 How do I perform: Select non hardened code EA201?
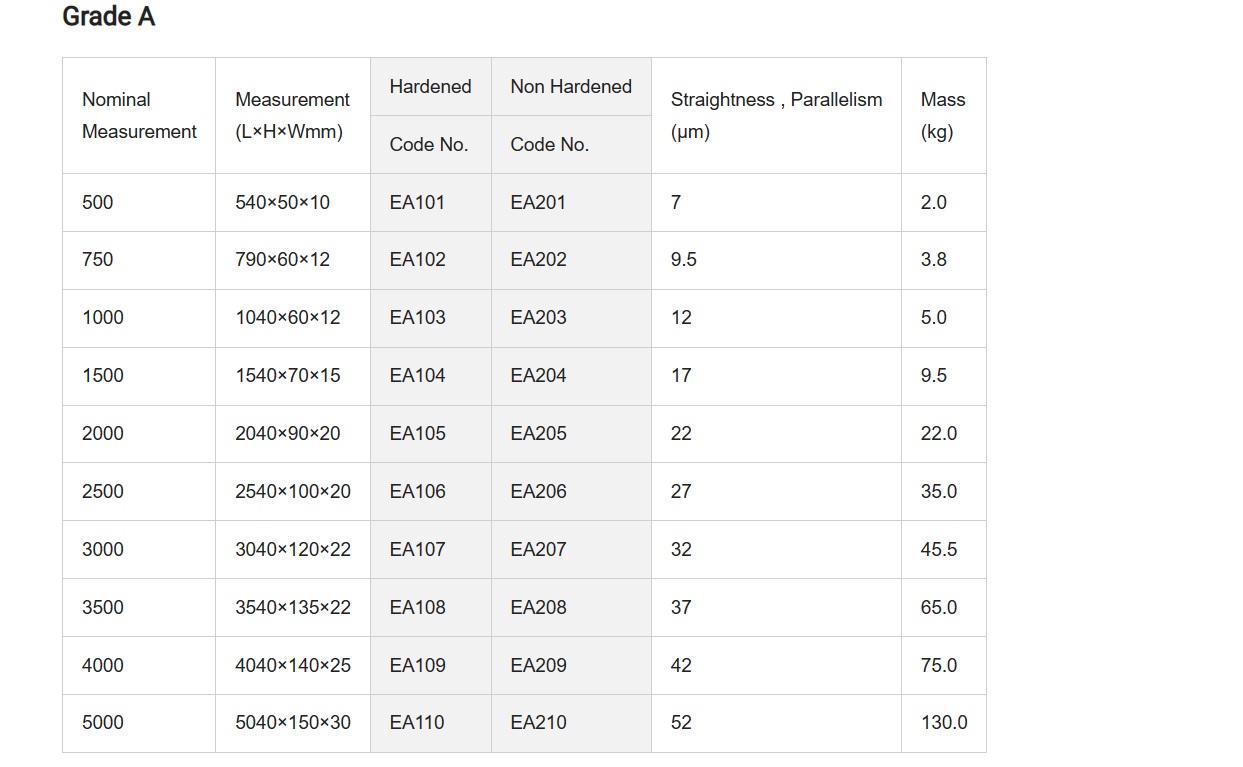tap(538, 202)
